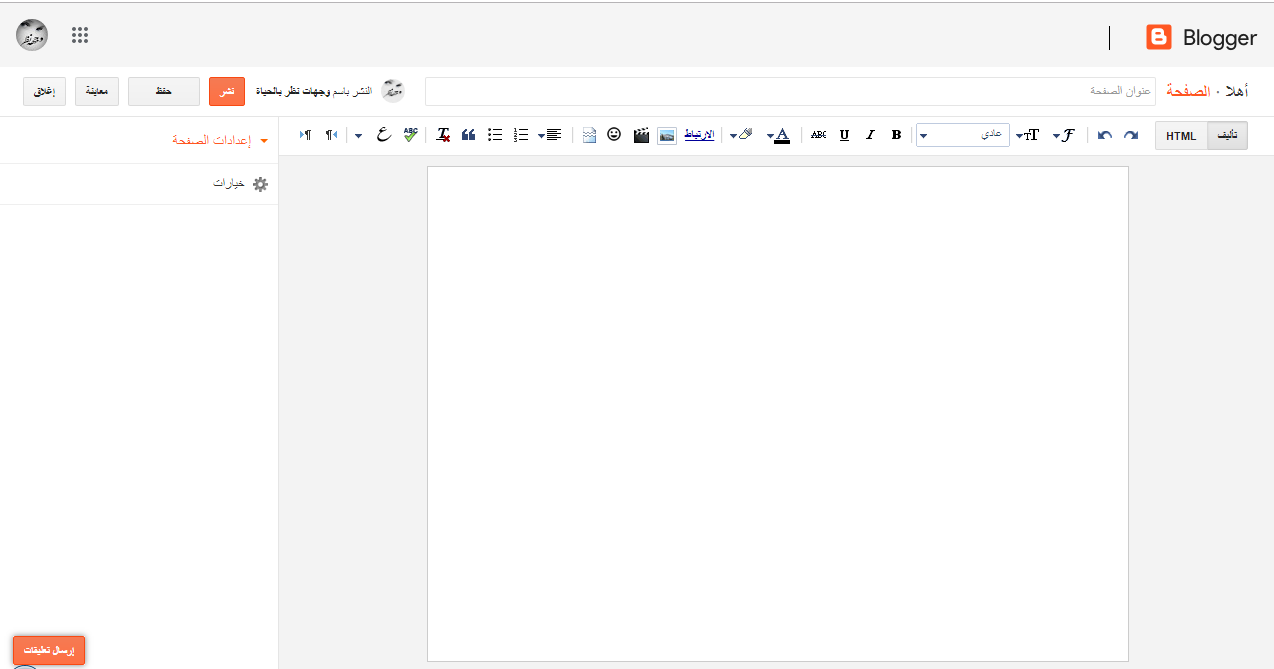1274x669 pixels.
Task: Click the أهلا blog name link
Action: click(x=1236, y=91)
